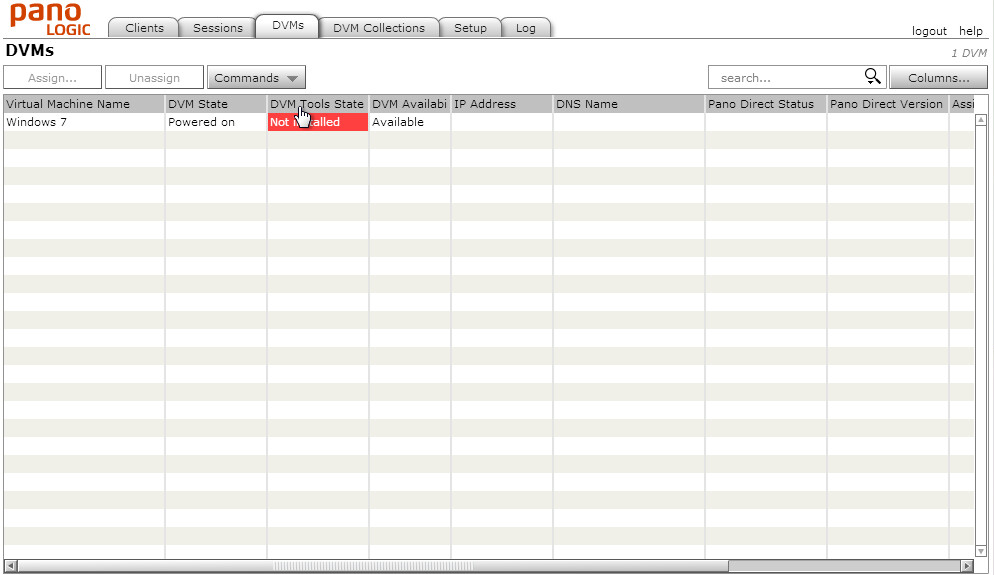
Task: Click the logout link
Action: [929, 30]
